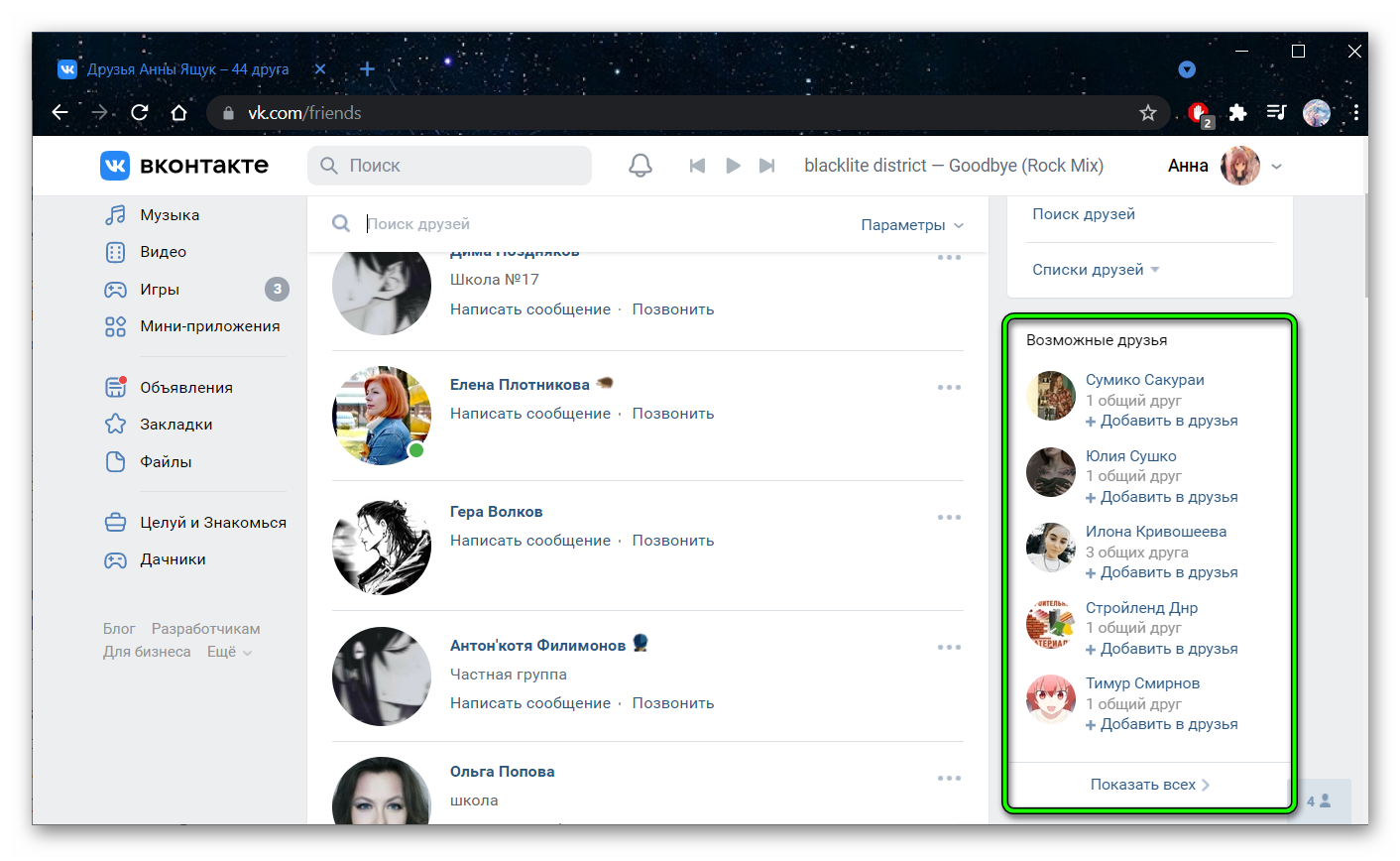This screenshot has height=861, width=1400.
Task: Bookmark page with browser star icon
Action: coord(1148,113)
